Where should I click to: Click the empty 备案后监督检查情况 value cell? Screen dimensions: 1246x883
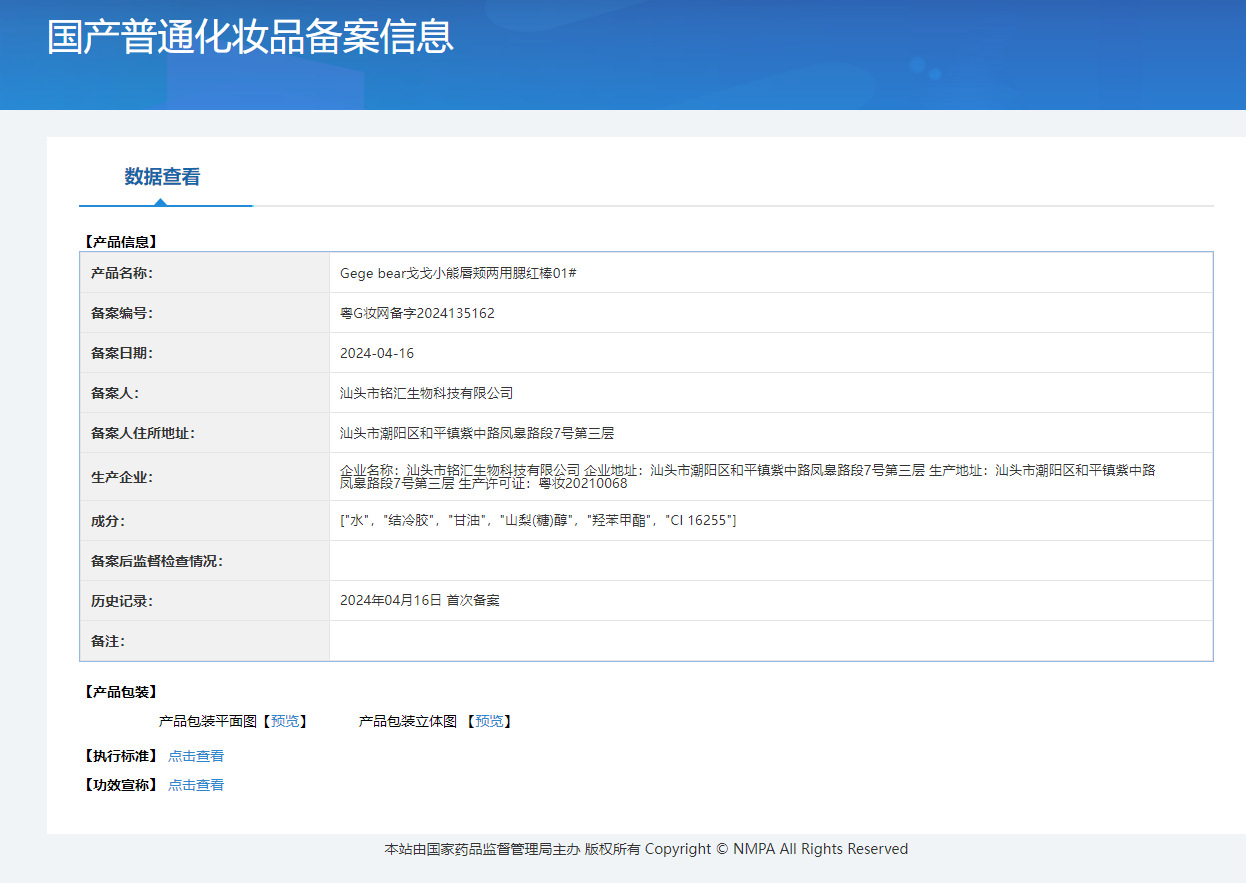pyautogui.click(x=770, y=561)
